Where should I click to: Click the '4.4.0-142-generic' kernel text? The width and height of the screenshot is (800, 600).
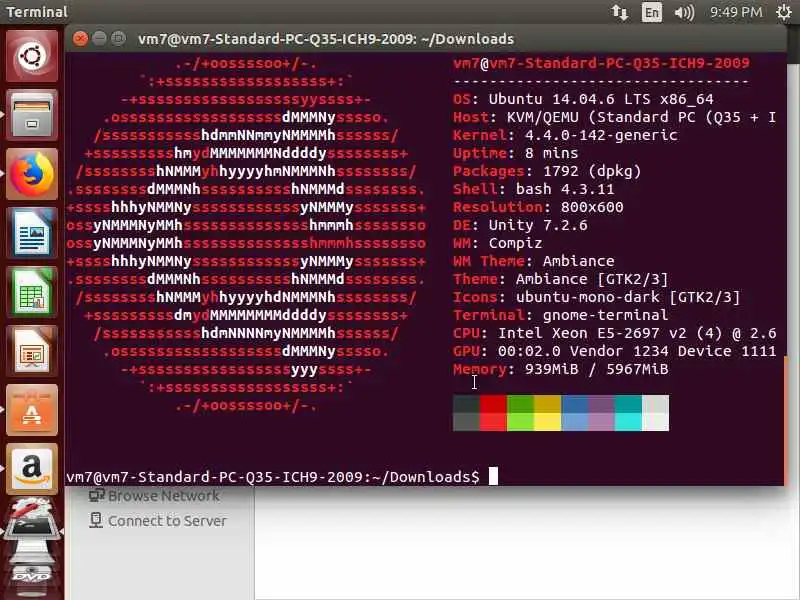(601, 135)
